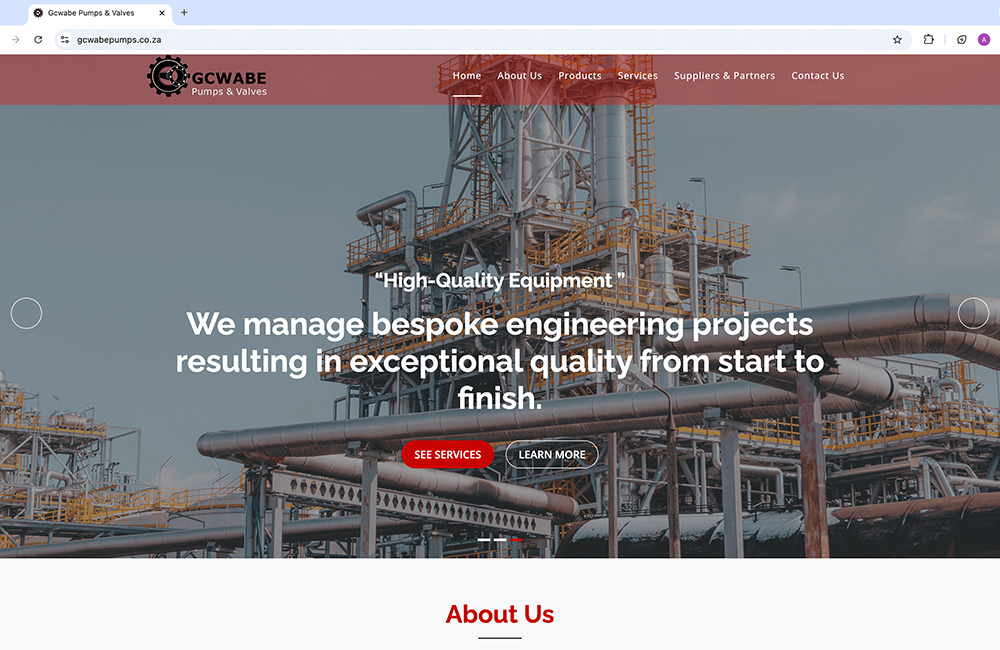The width and height of the screenshot is (1000, 650).
Task: Open Suppliers & Partners page
Action: pos(724,75)
